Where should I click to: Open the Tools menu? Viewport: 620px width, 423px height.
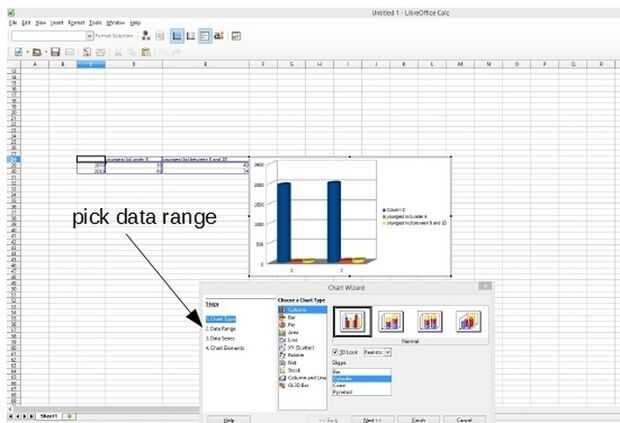click(95, 23)
